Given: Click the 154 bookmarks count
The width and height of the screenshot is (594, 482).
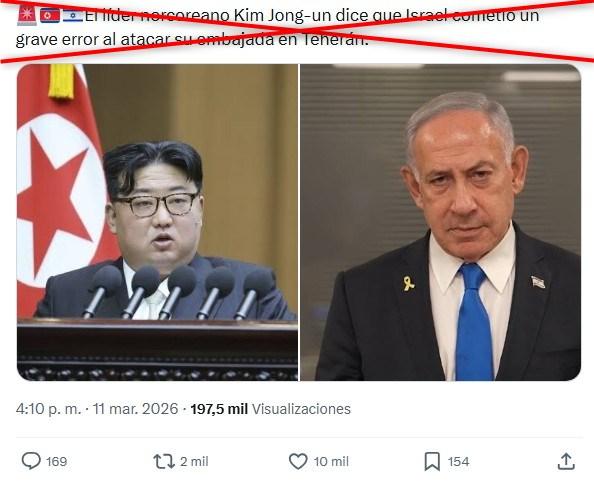Looking at the screenshot, I should tap(458, 462).
